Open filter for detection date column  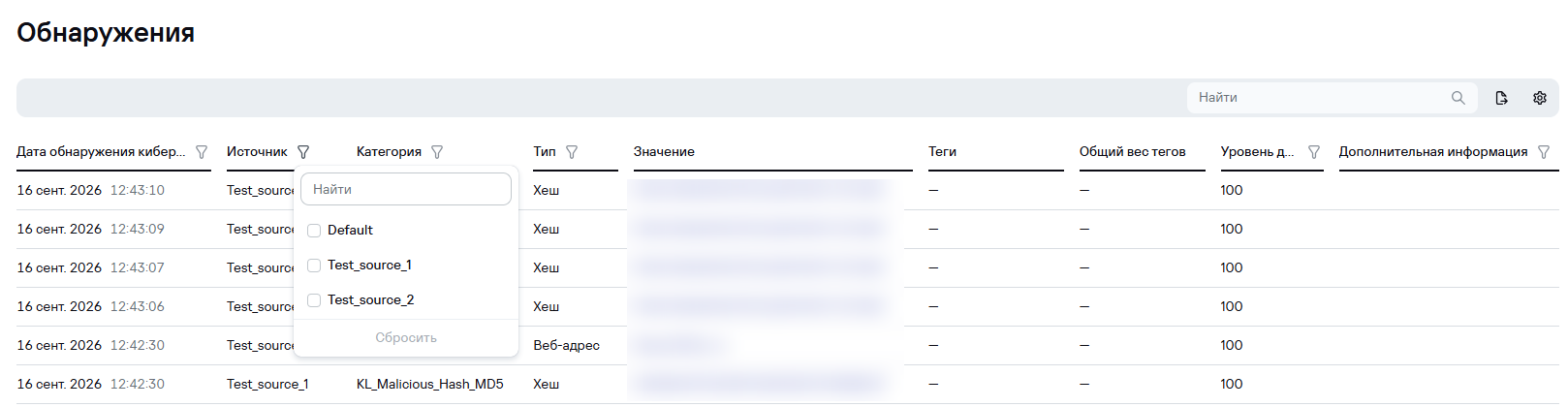202,152
